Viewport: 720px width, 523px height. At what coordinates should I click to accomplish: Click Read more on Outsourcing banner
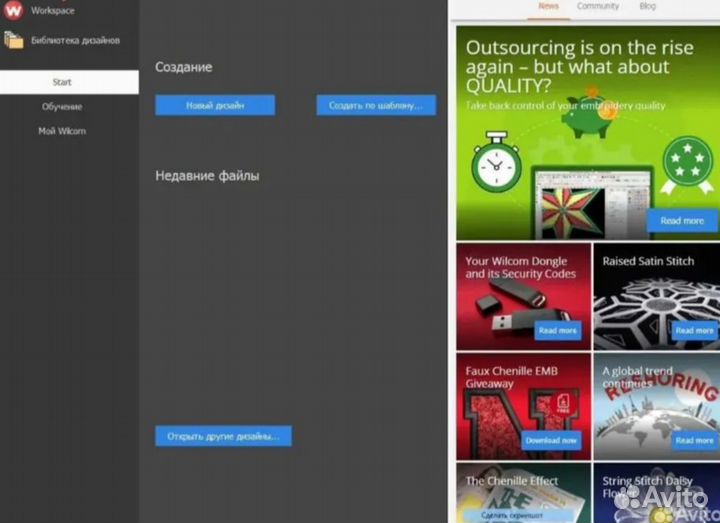pos(682,220)
